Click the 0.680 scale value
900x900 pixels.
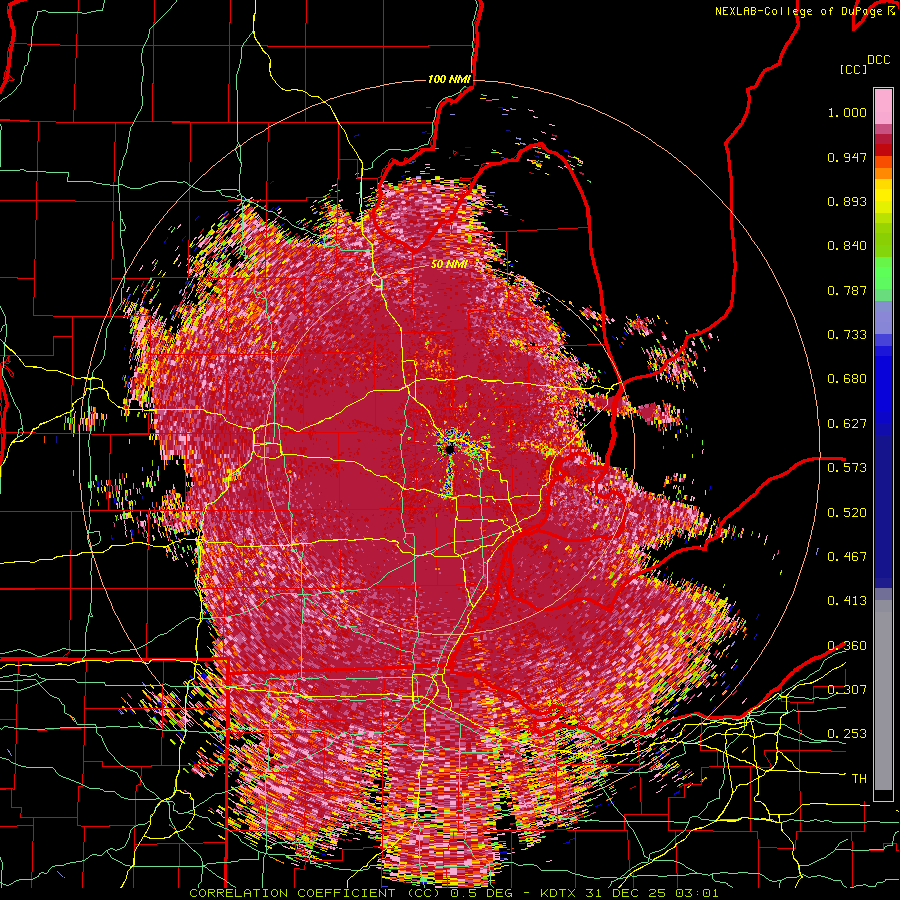(847, 379)
